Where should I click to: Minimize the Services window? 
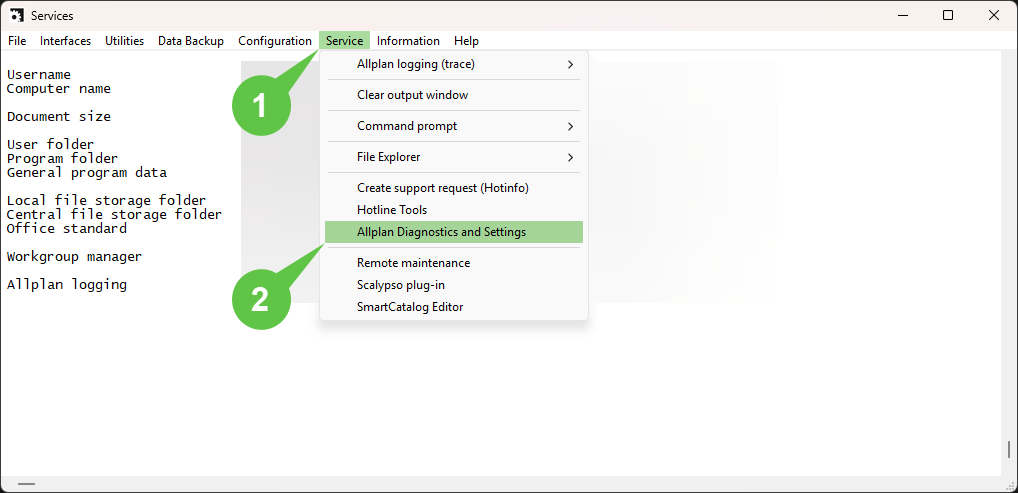902,16
